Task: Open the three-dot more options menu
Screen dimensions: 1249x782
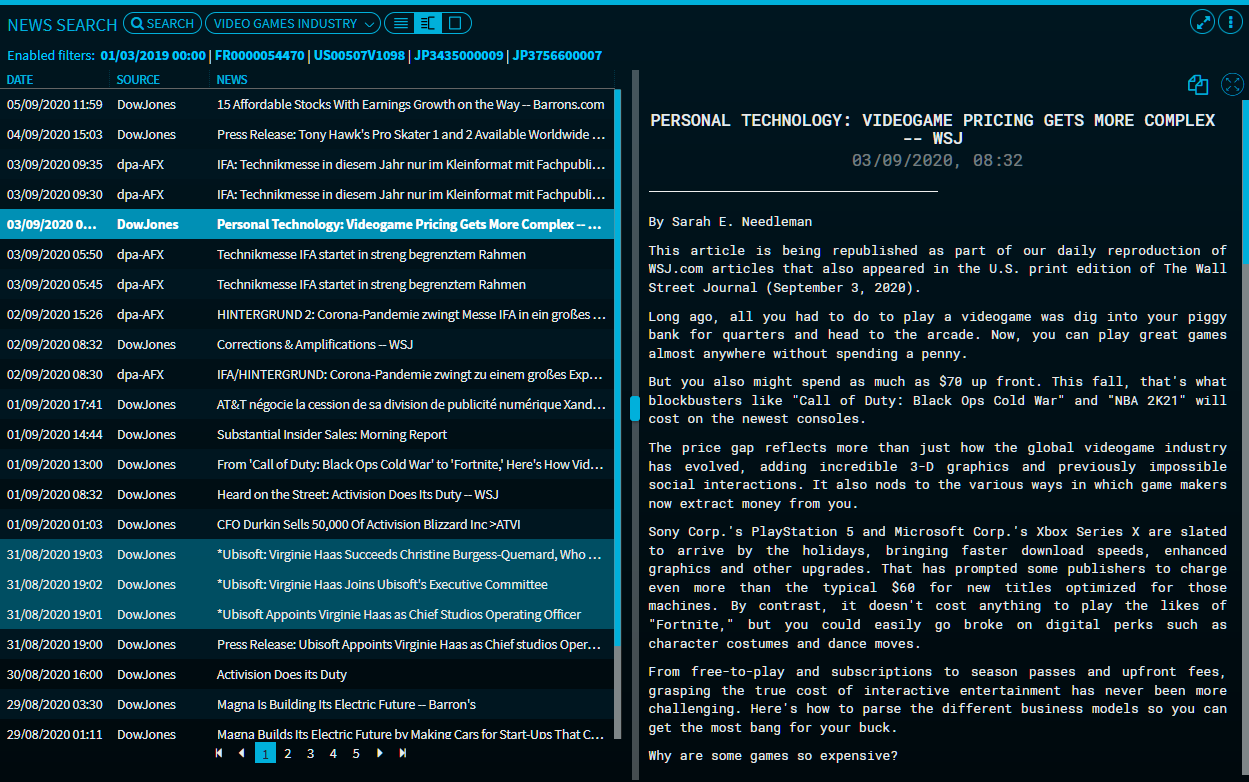Action: tap(1230, 22)
